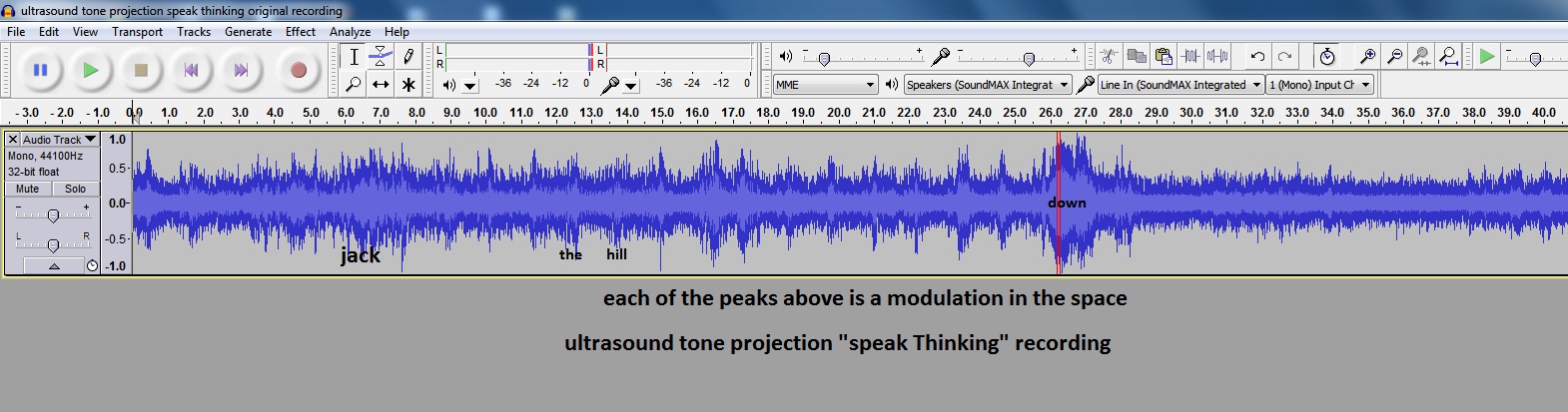
Task: Close the Audio Track with X
Action: point(13,140)
